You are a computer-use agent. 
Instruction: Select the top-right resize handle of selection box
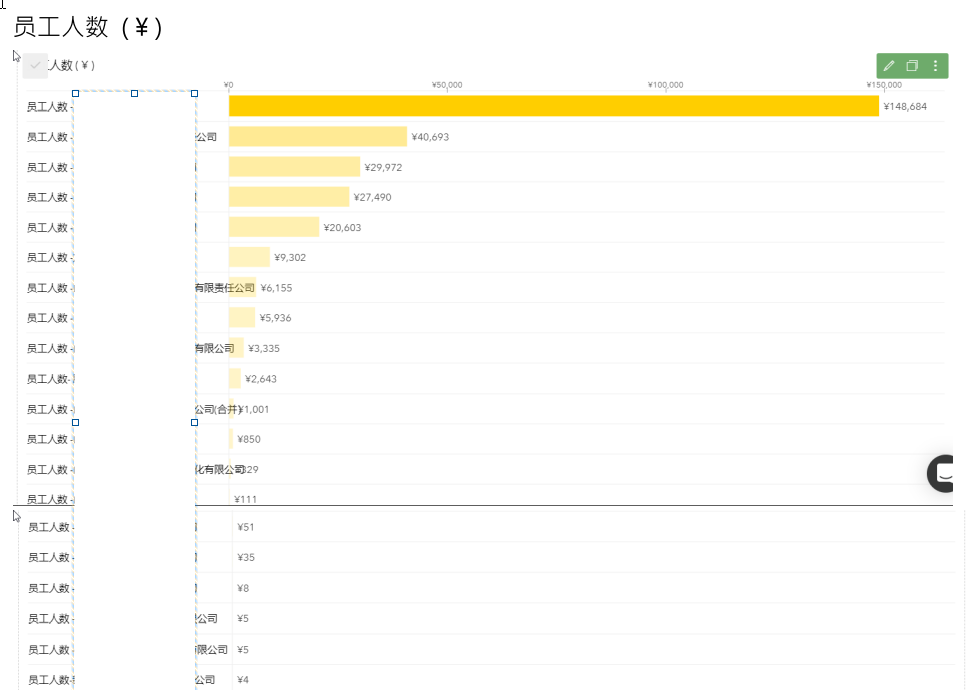tap(194, 93)
